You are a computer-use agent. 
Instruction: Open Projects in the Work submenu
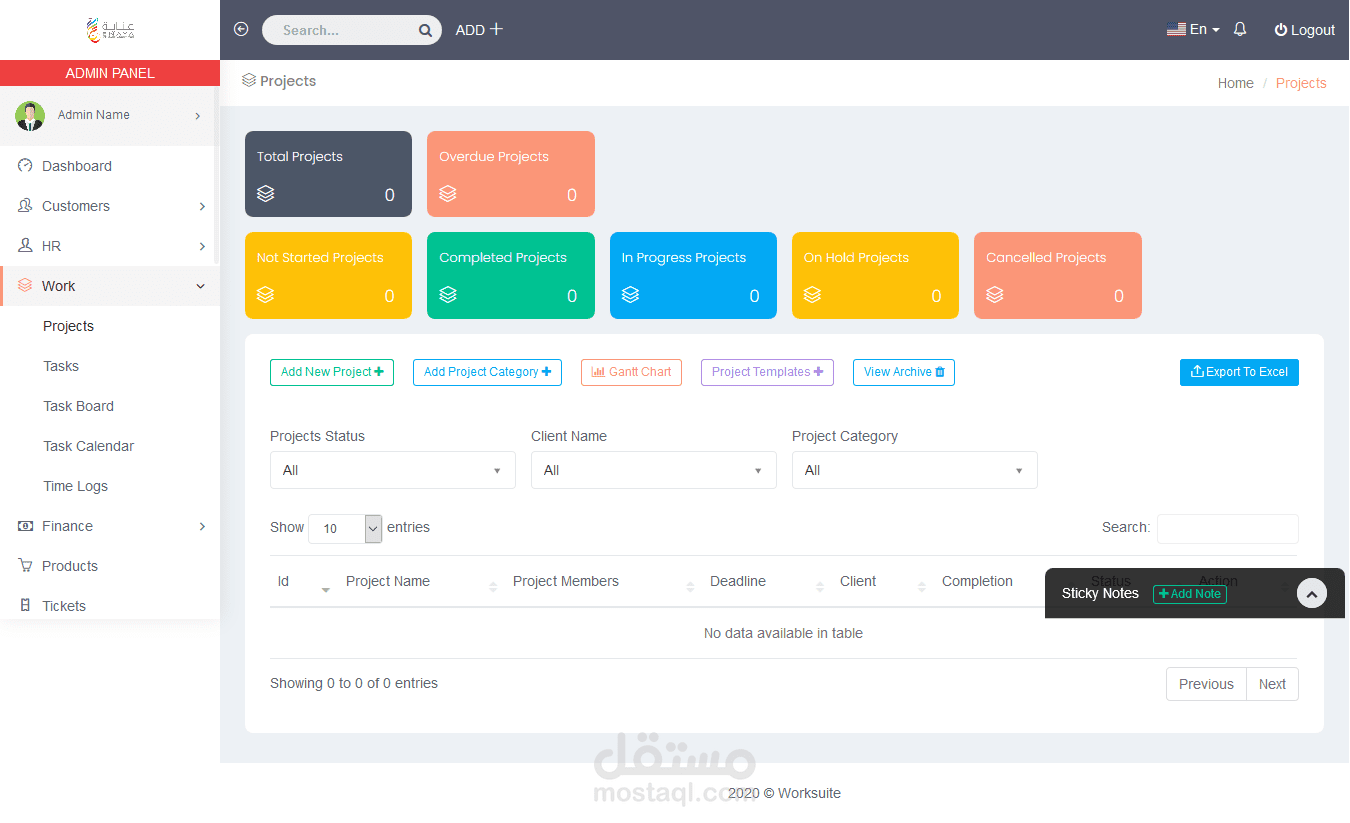click(x=68, y=326)
